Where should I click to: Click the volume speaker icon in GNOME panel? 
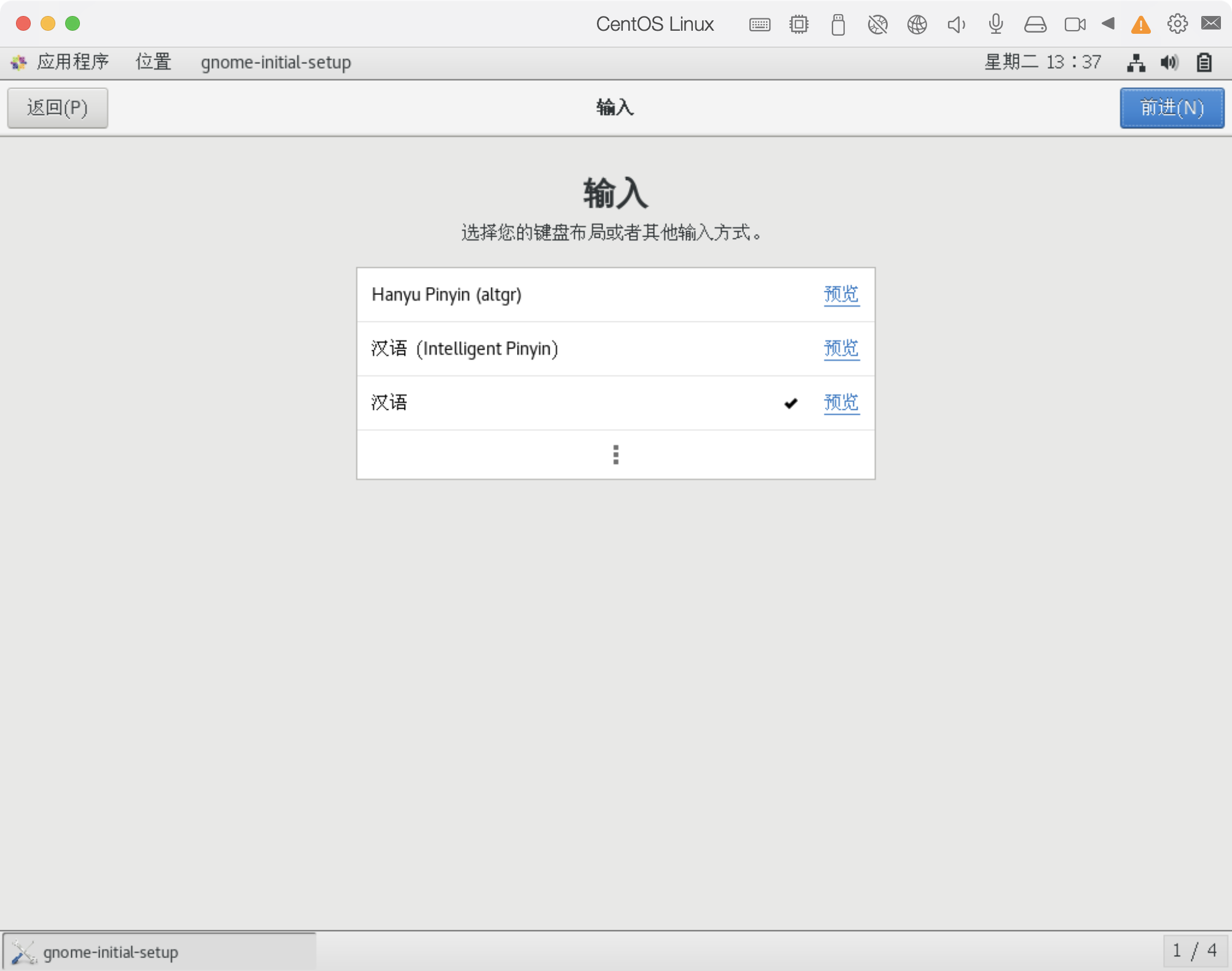pos(1169,62)
